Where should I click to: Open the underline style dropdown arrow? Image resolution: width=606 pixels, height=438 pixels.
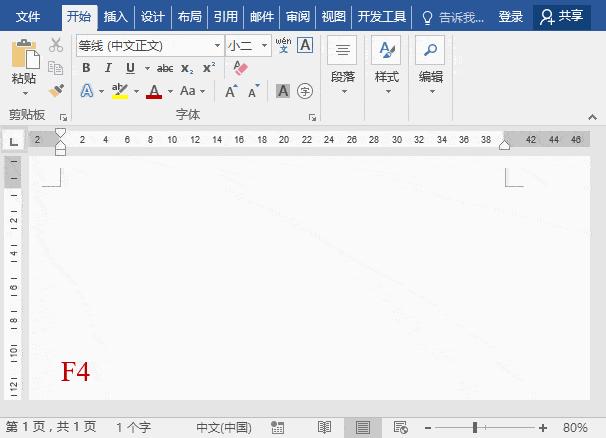(x=147, y=68)
